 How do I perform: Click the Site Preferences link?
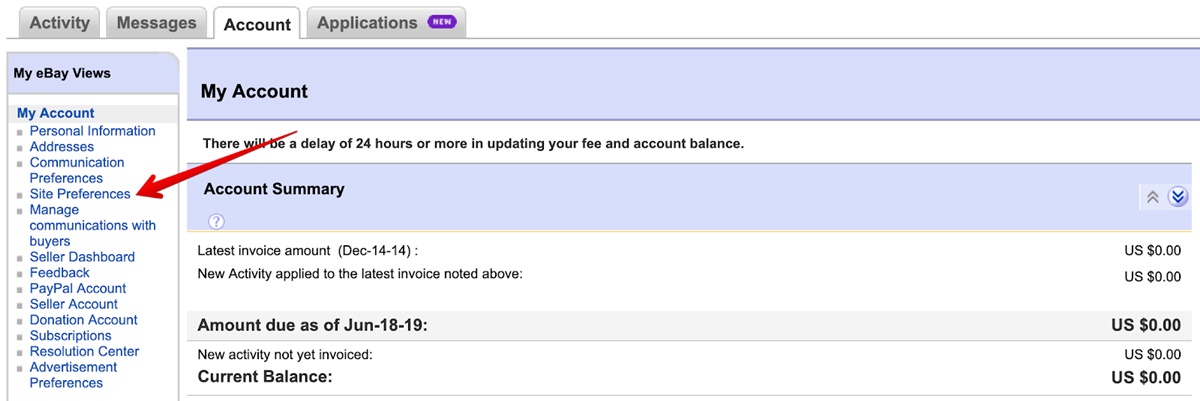[80, 194]
